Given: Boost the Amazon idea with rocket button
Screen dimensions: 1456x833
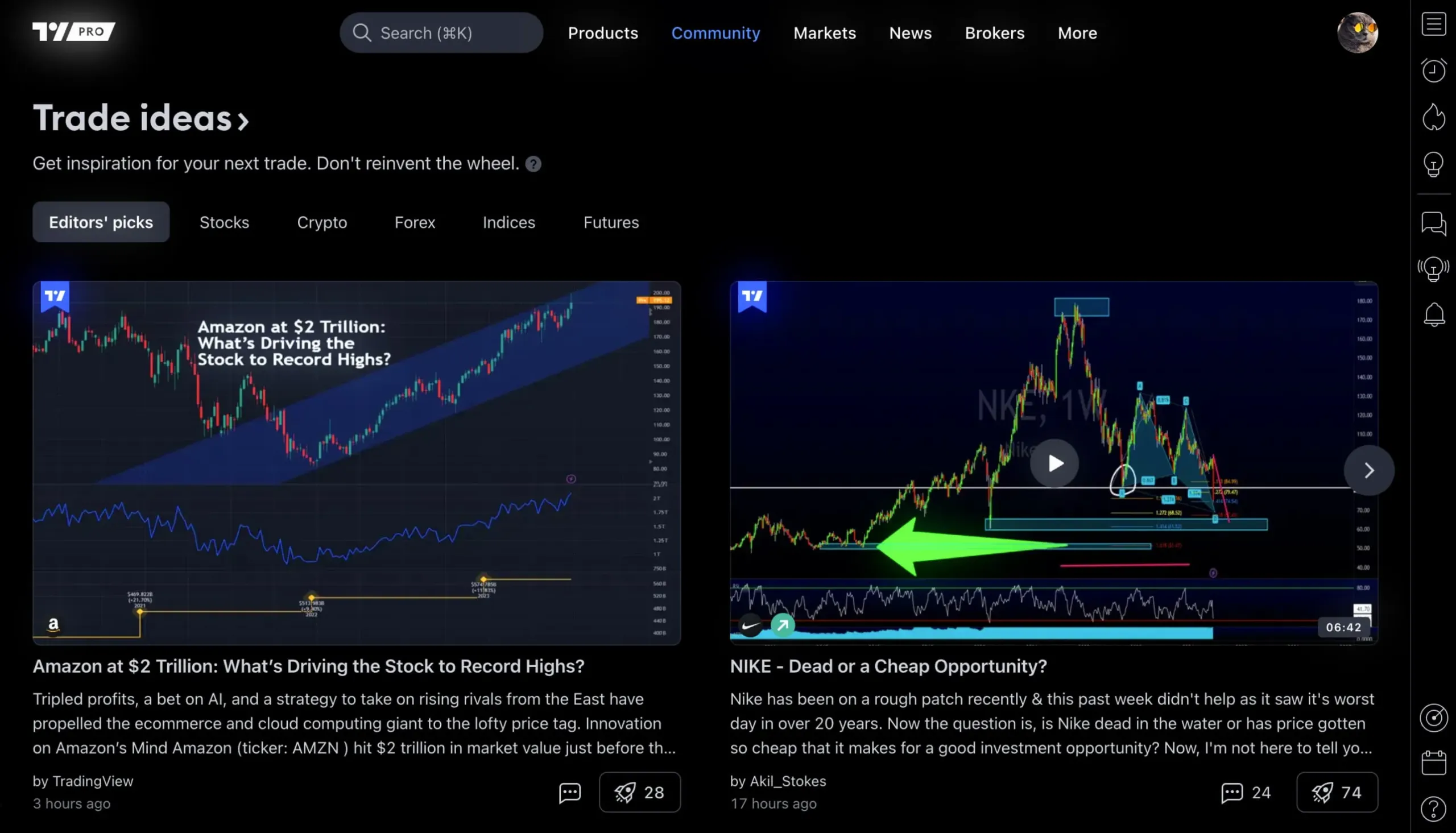Looking at the screenshot, I should point(640,793).
